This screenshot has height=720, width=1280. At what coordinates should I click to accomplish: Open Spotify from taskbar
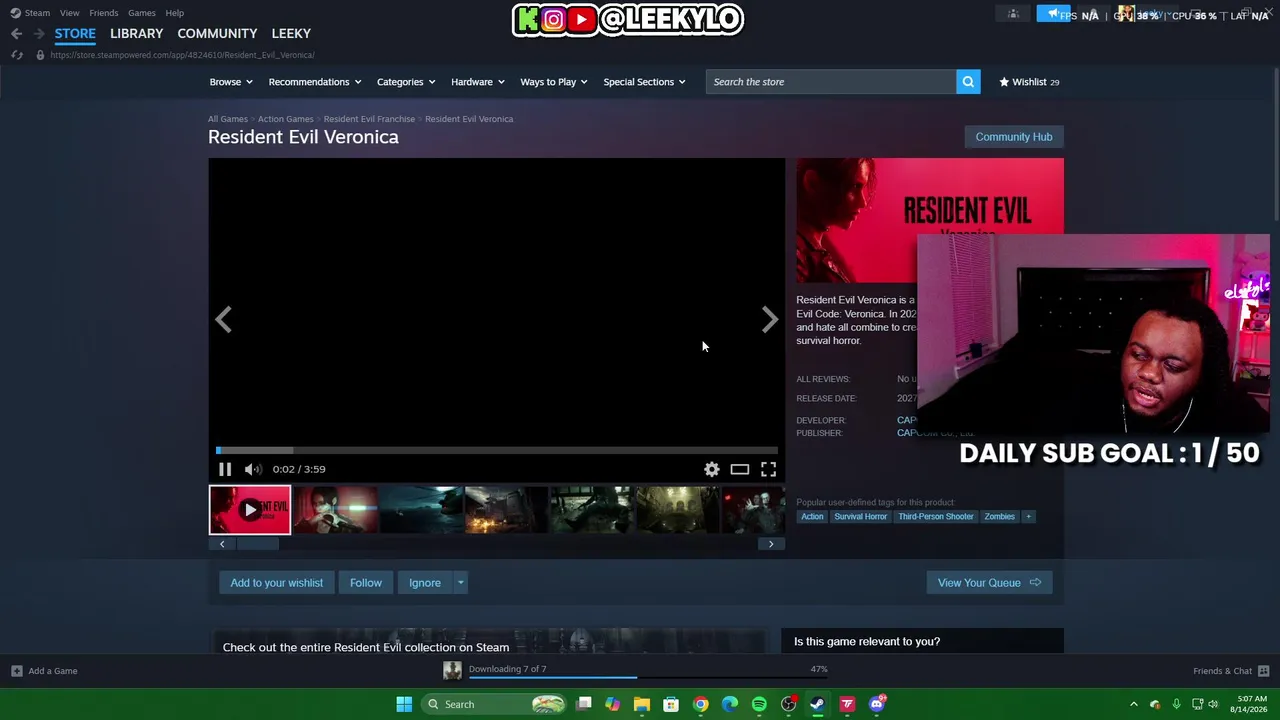(x=759, y=704)
